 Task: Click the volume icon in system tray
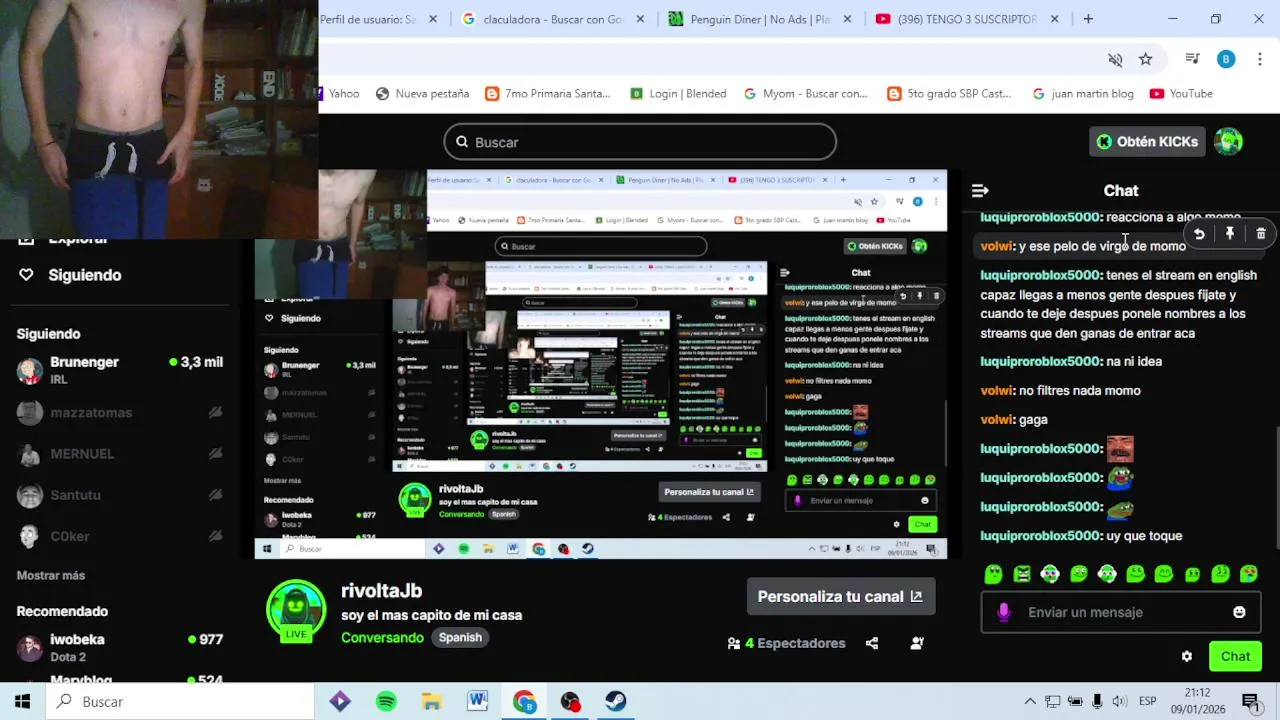click(x=1119, y=701)
